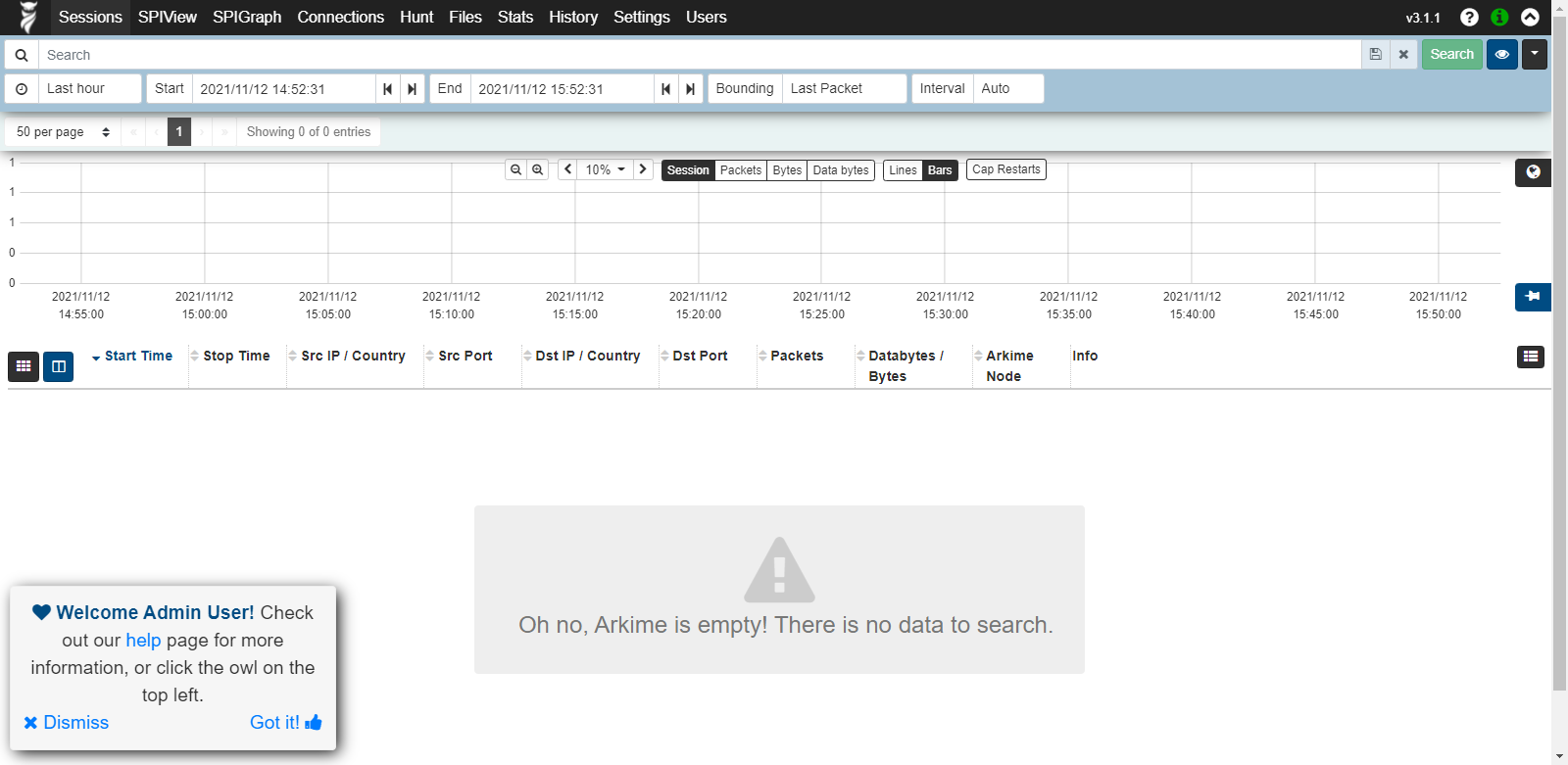Clear the search expression with the X icon
The width and height of the screenshot is (1568, 765).
[1403, 55]
